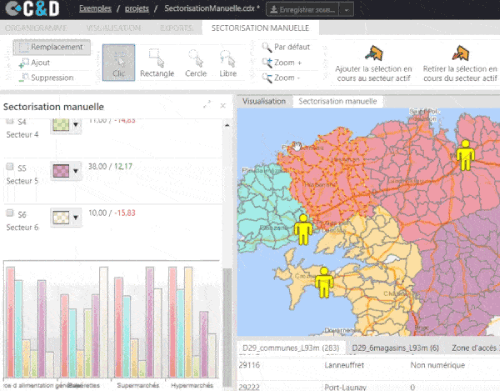
Task: Select the SECTORISATION MANUELLE ribbon tab
Action: click(x=260, y=28)
